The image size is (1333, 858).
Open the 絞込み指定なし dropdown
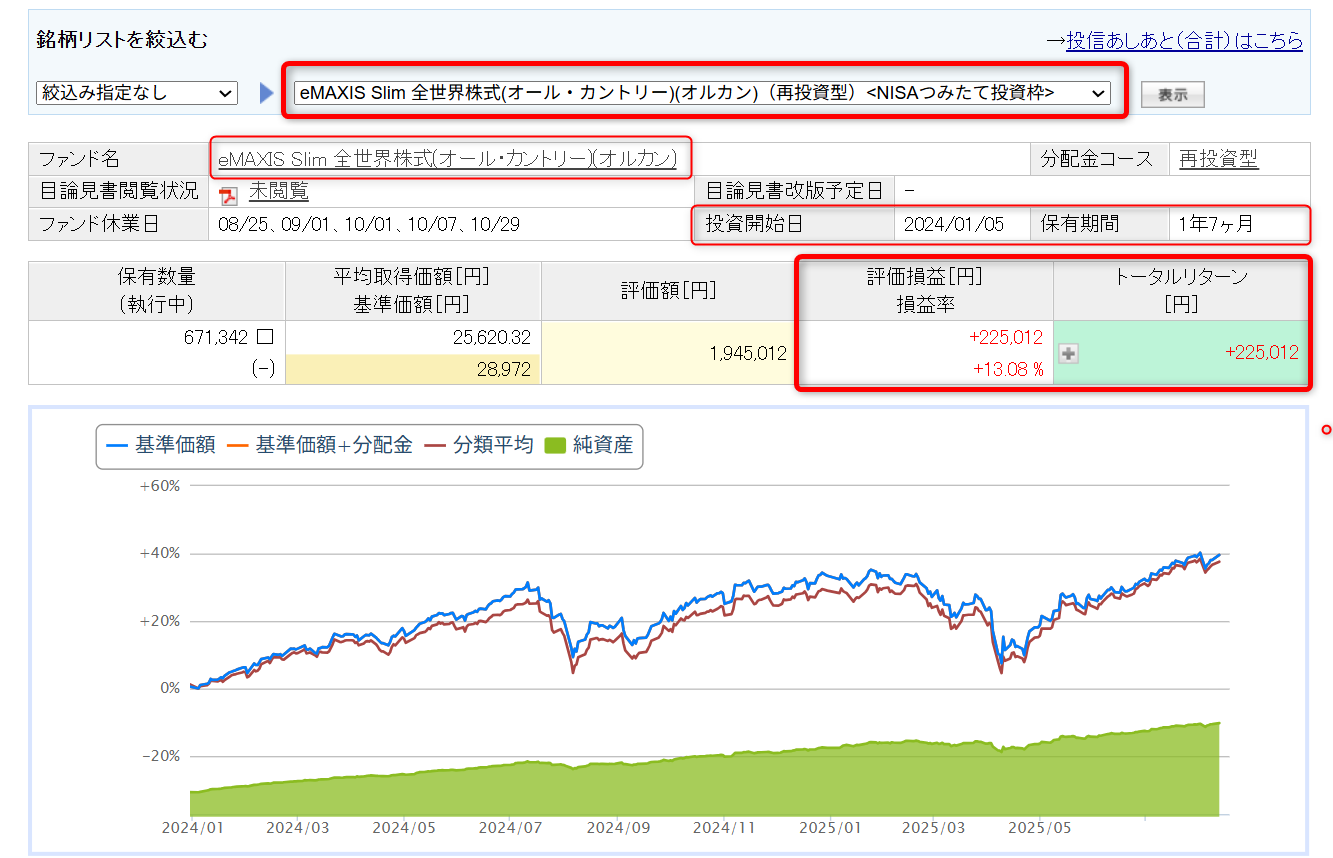pos(135,92)
